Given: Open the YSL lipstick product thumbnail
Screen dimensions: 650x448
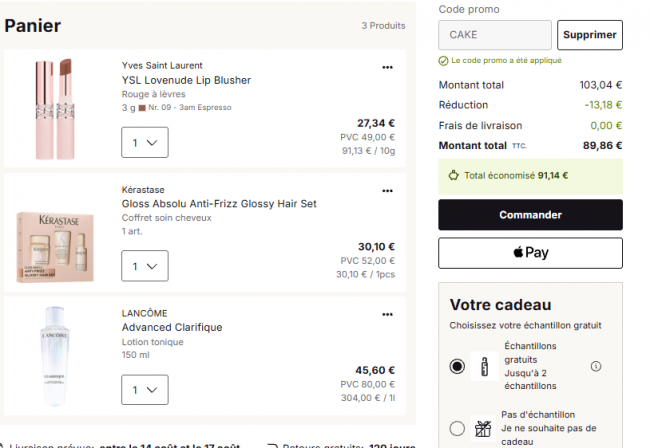Looking at the screenshot, I should tap(55, 109).
